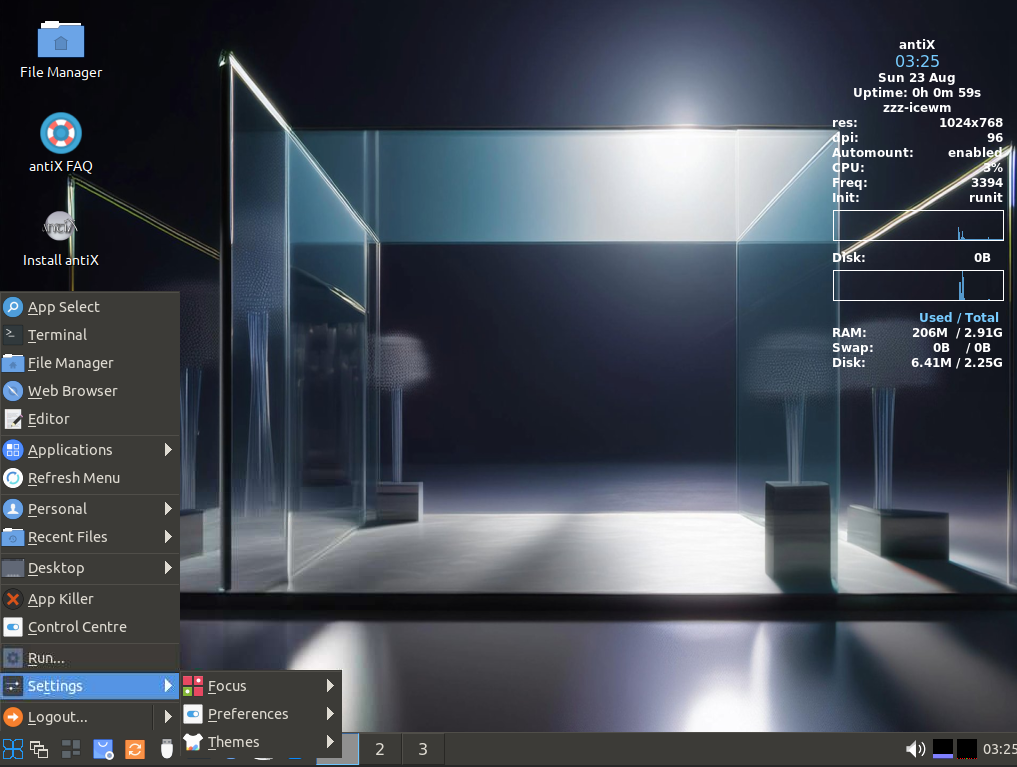The height and width of the screenshot is (767, 1017).
Task: Expand the Personal submenu
Action: pos(90,508)
